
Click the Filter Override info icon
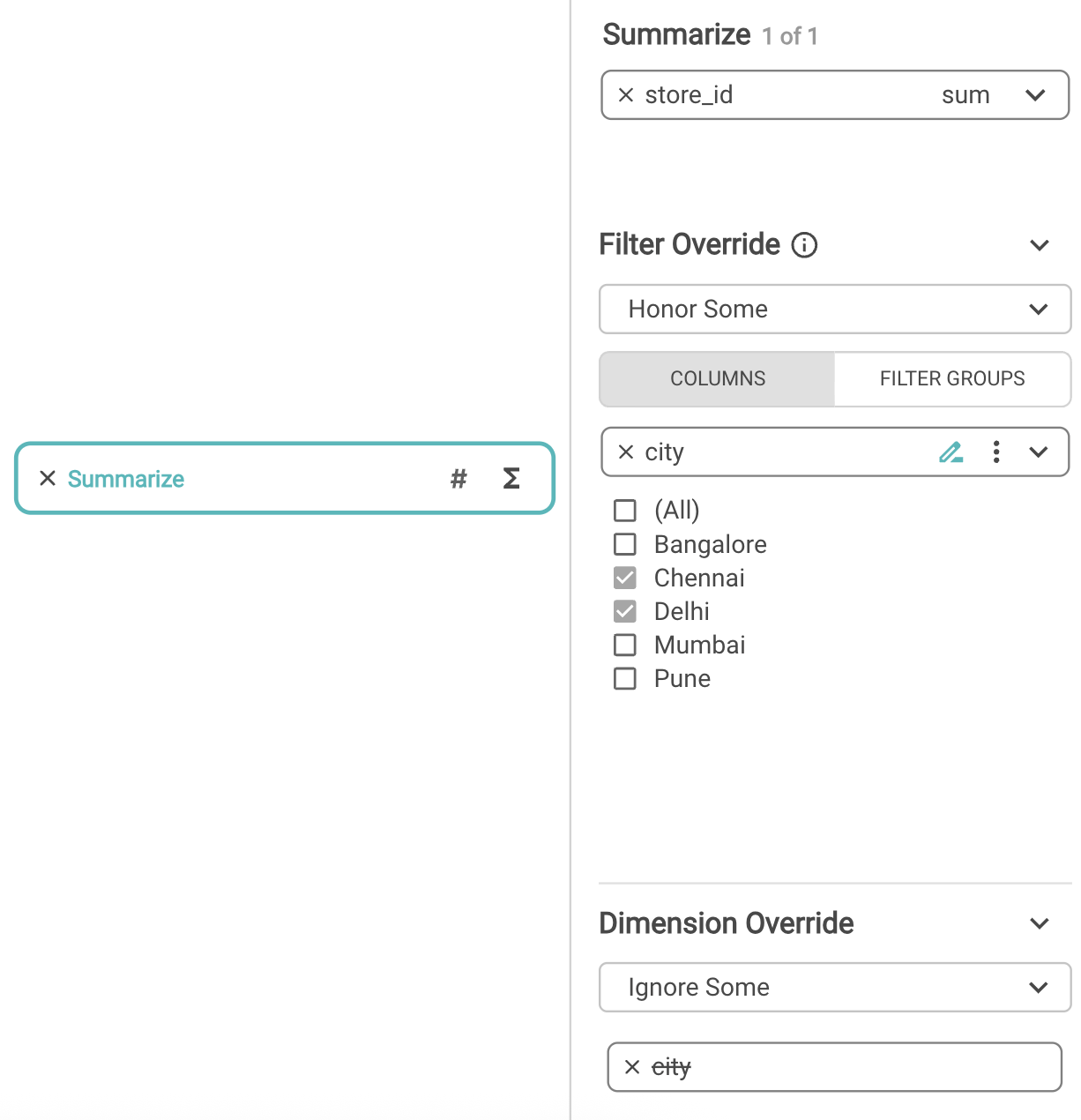pos(804,245)
